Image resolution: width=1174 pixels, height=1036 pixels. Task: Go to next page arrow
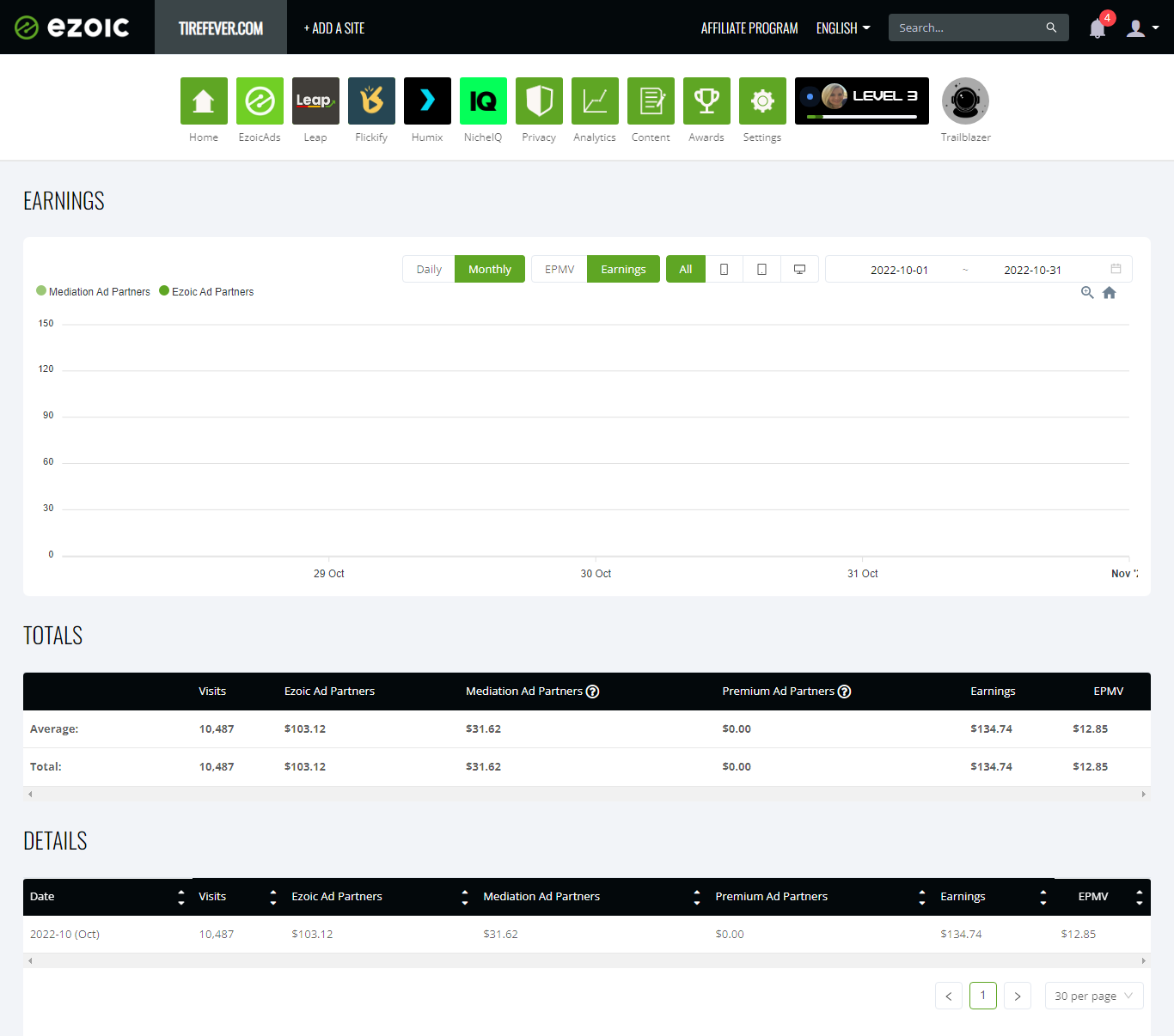(x=1018, y=996)
